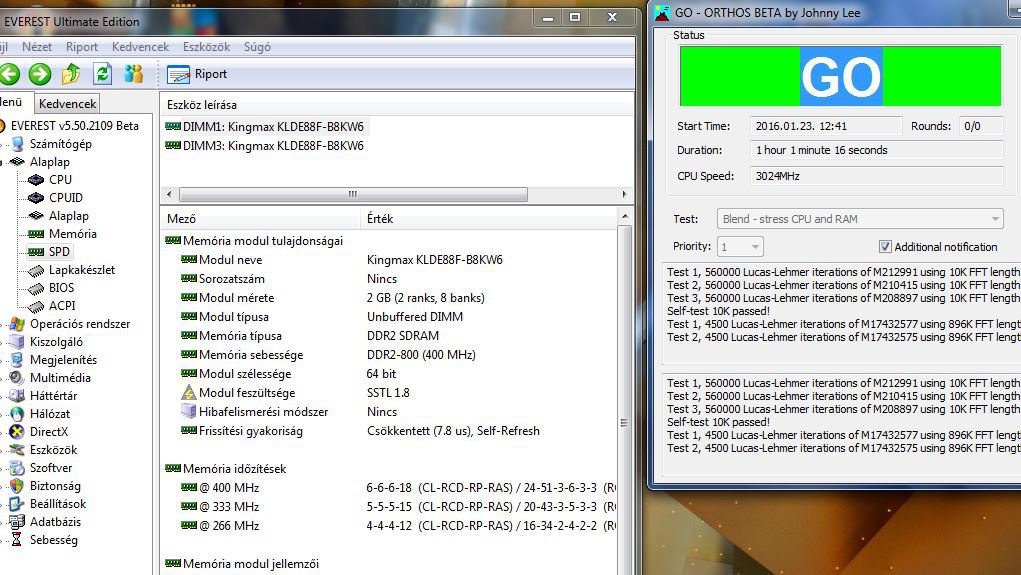Viewport: 1021px width, 575px height.
Task: Click the Kiszolgáló server icon
Action: tap(18, 342)
